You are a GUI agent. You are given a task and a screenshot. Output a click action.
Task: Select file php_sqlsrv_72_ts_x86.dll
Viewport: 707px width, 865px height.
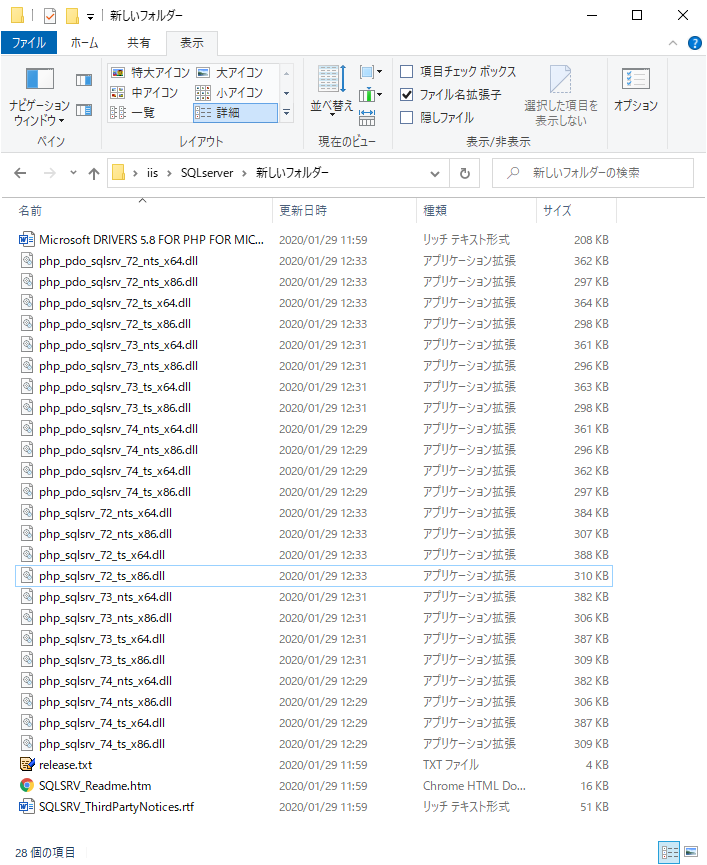[x=314, y=576]
